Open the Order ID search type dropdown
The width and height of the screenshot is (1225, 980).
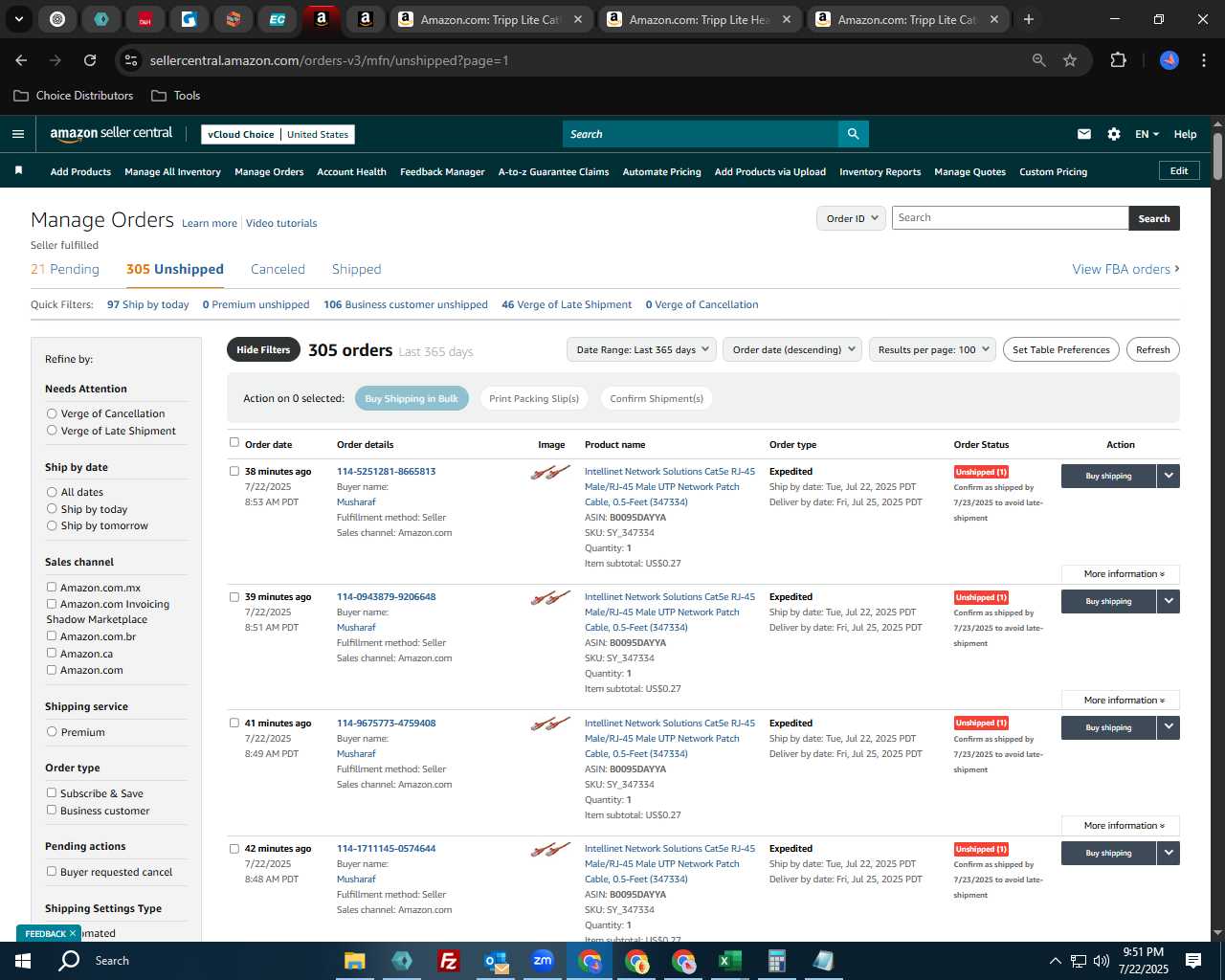click(851, 218)
